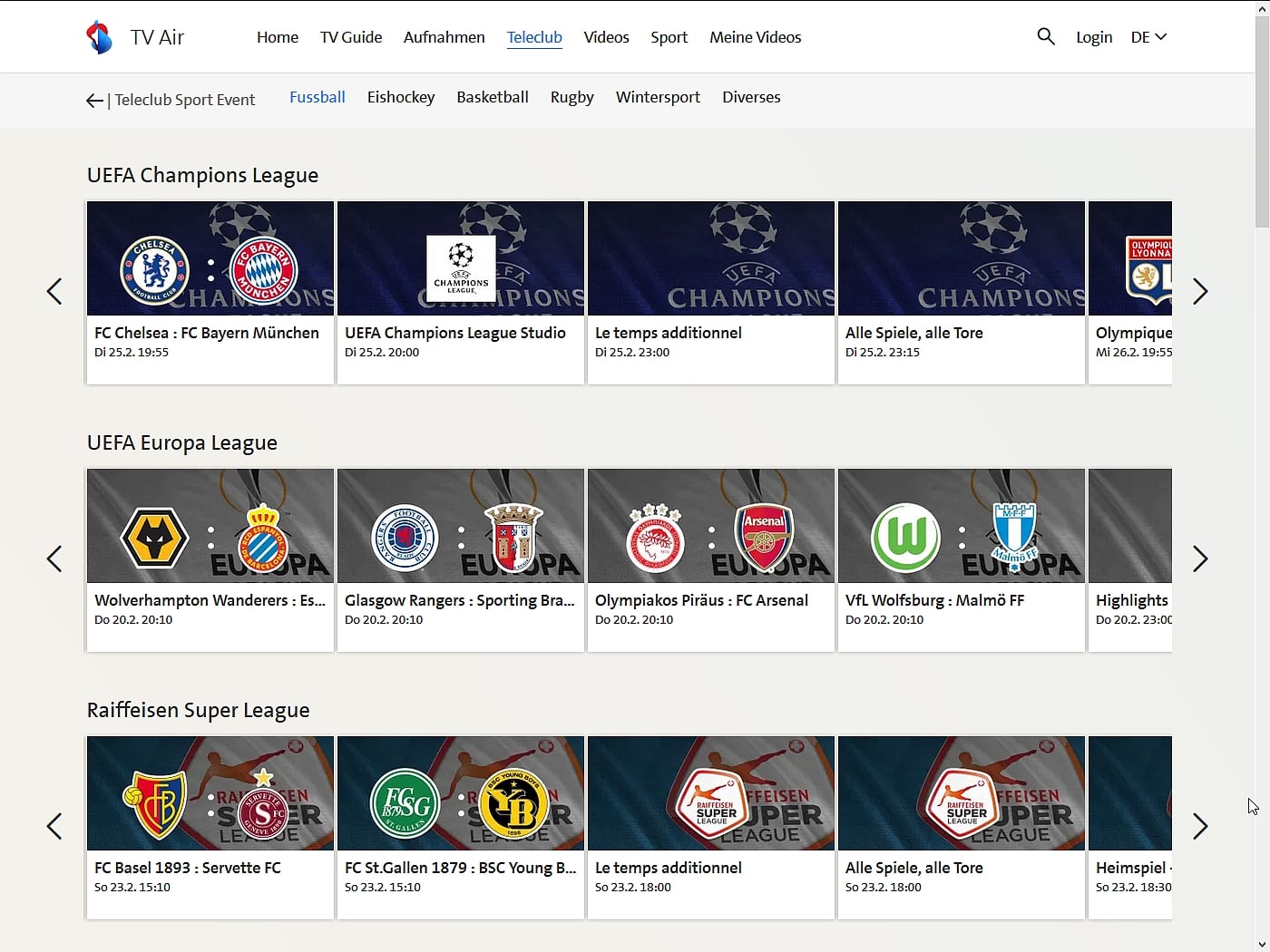The image size is (1270, 952).
Task: Open Champions League Le temps additionnel thumbnail
Action: [711, 258]
